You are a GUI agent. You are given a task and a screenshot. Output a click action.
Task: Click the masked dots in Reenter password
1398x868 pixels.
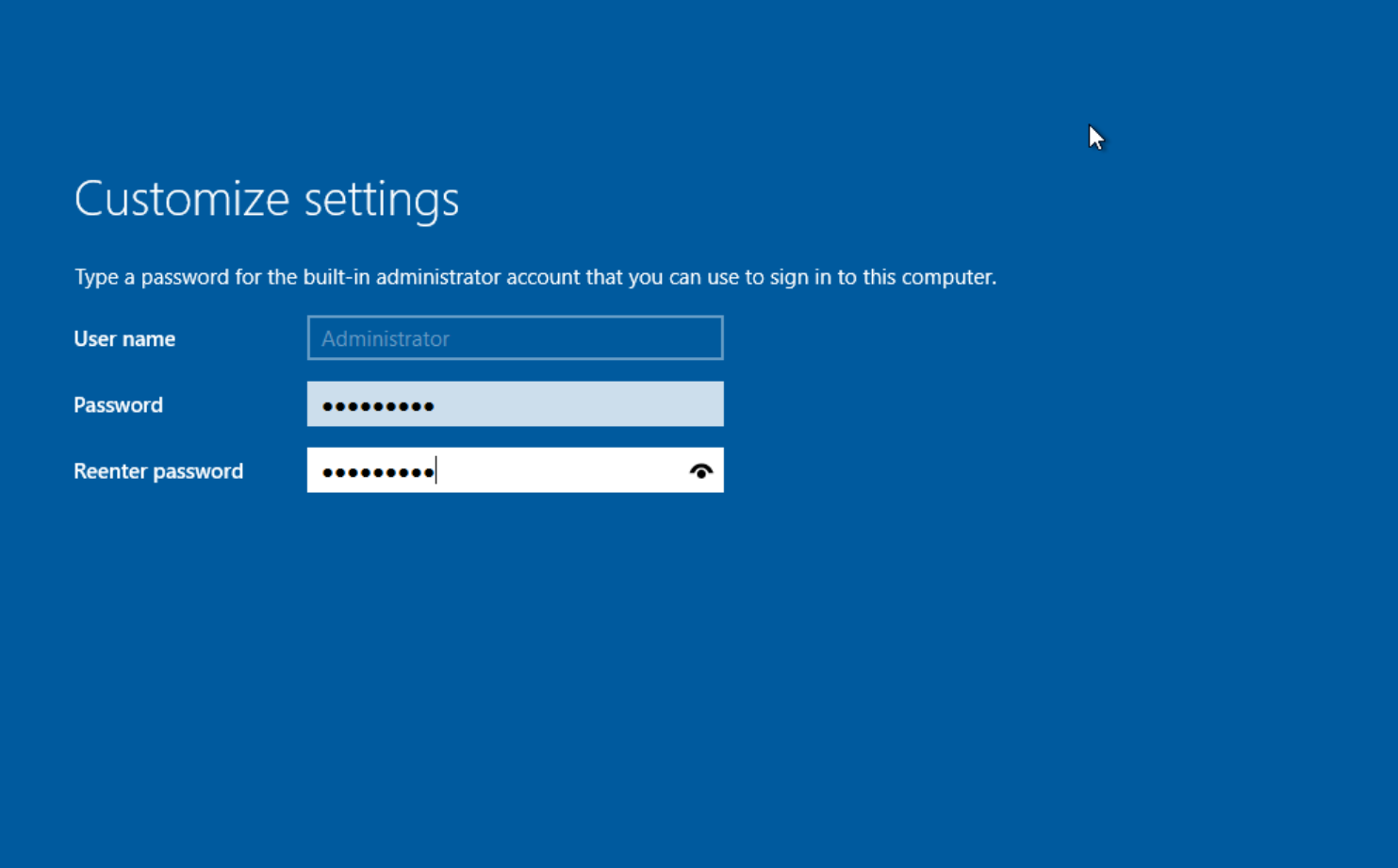click(377, 472)
